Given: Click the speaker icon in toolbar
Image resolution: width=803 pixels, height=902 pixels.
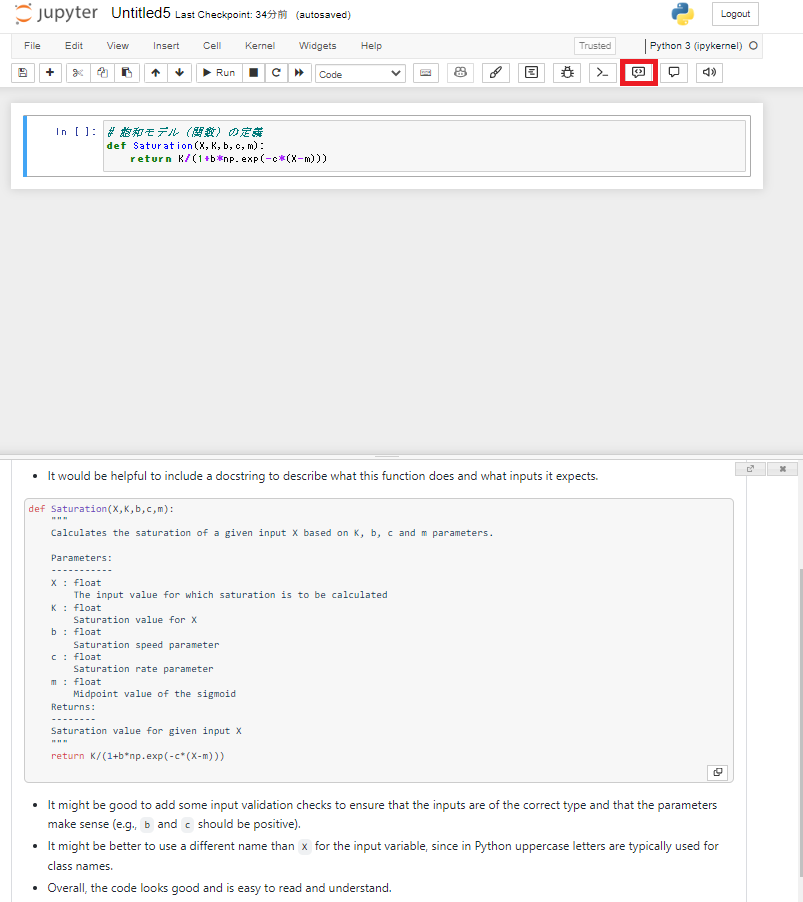Looking at the screenshot, I should [709, 73].
